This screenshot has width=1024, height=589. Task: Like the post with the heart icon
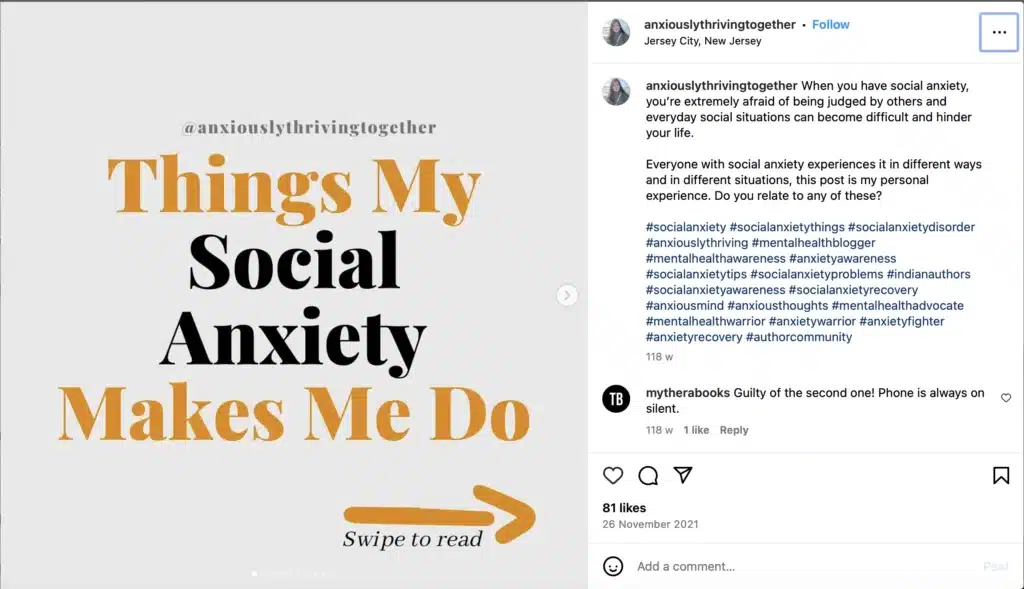click(x=613, y=475)
